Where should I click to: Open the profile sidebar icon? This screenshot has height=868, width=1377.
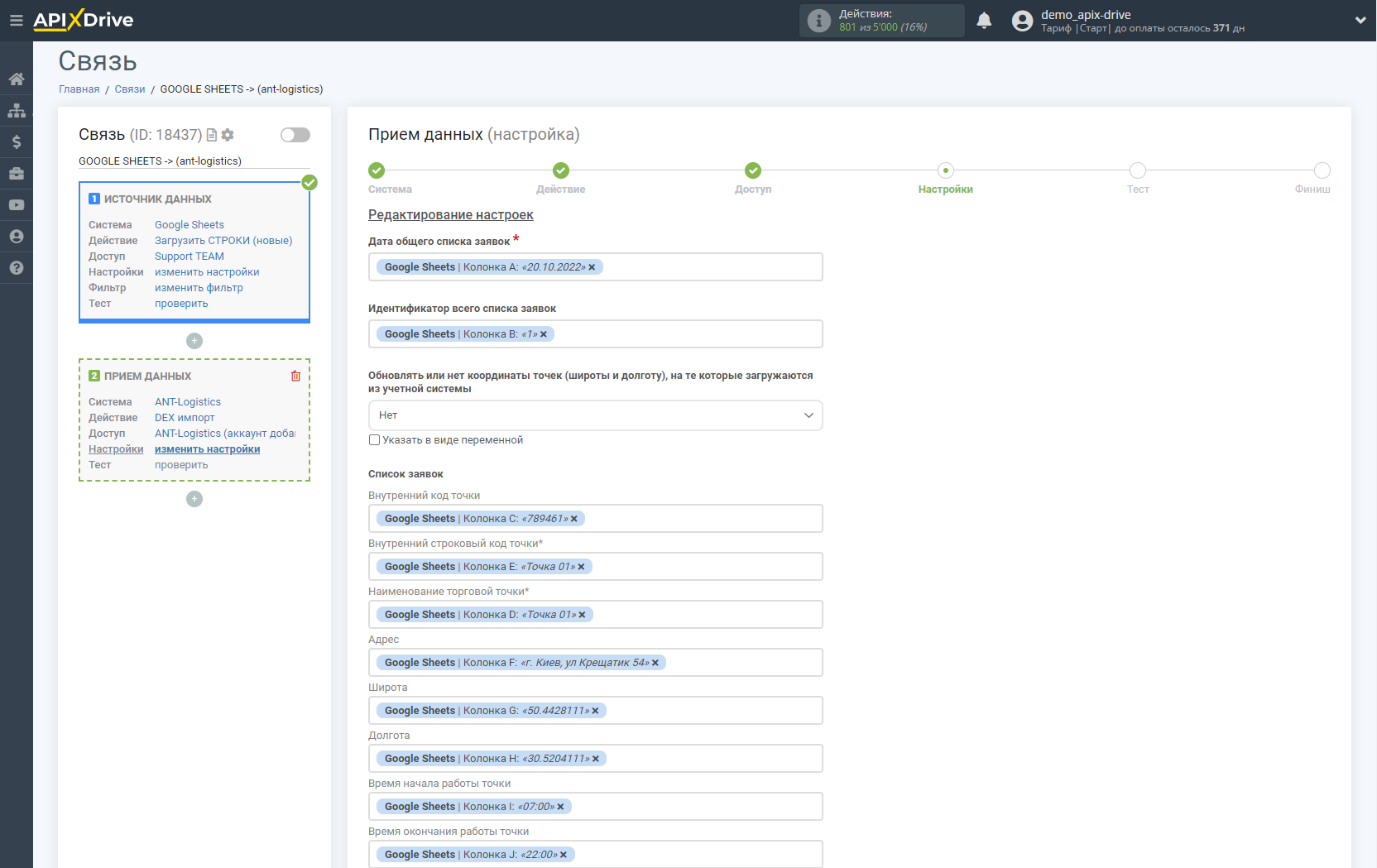[17, 237]
